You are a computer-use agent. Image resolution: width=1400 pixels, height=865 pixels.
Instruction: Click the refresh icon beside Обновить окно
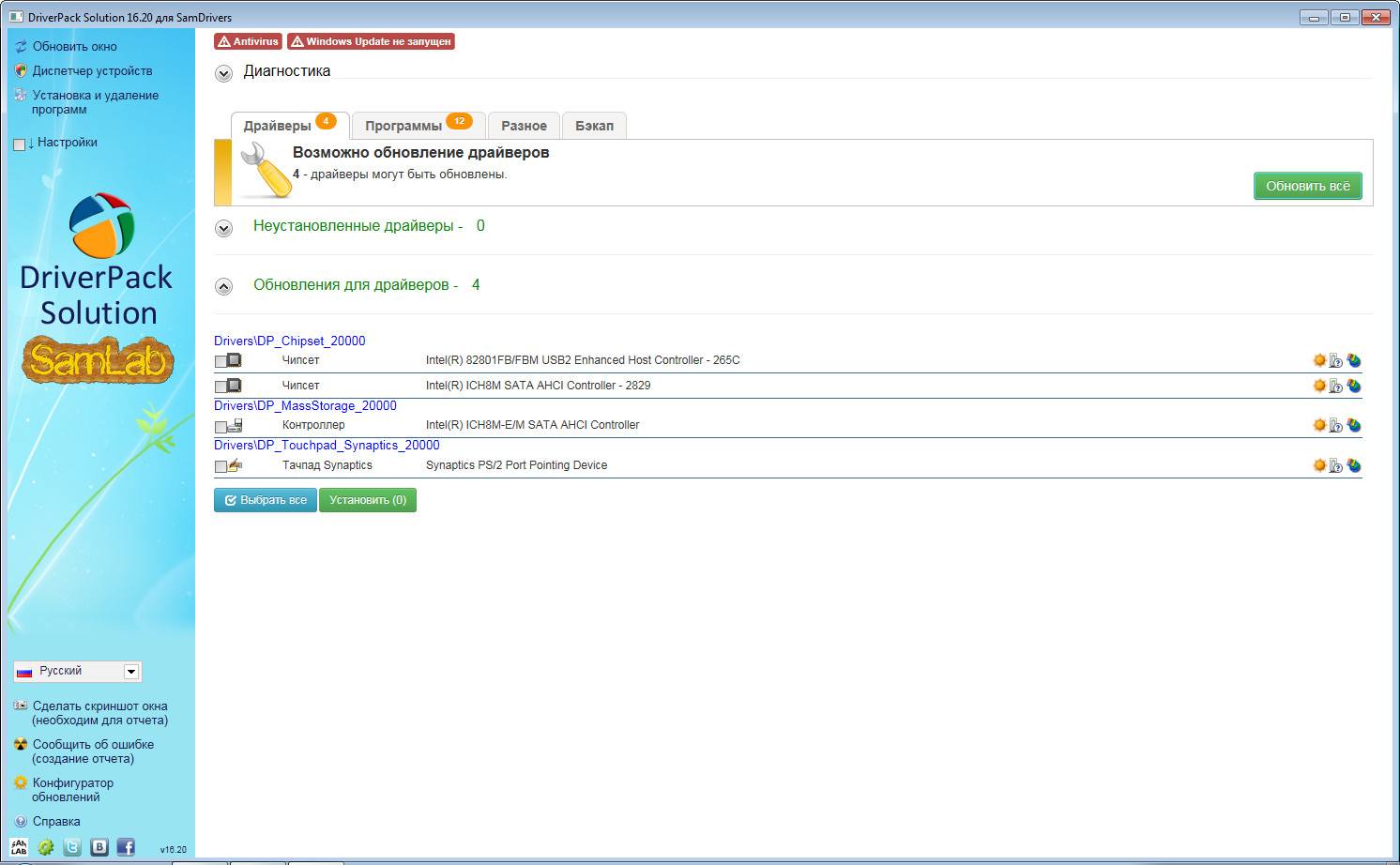[x=21, y=46]
